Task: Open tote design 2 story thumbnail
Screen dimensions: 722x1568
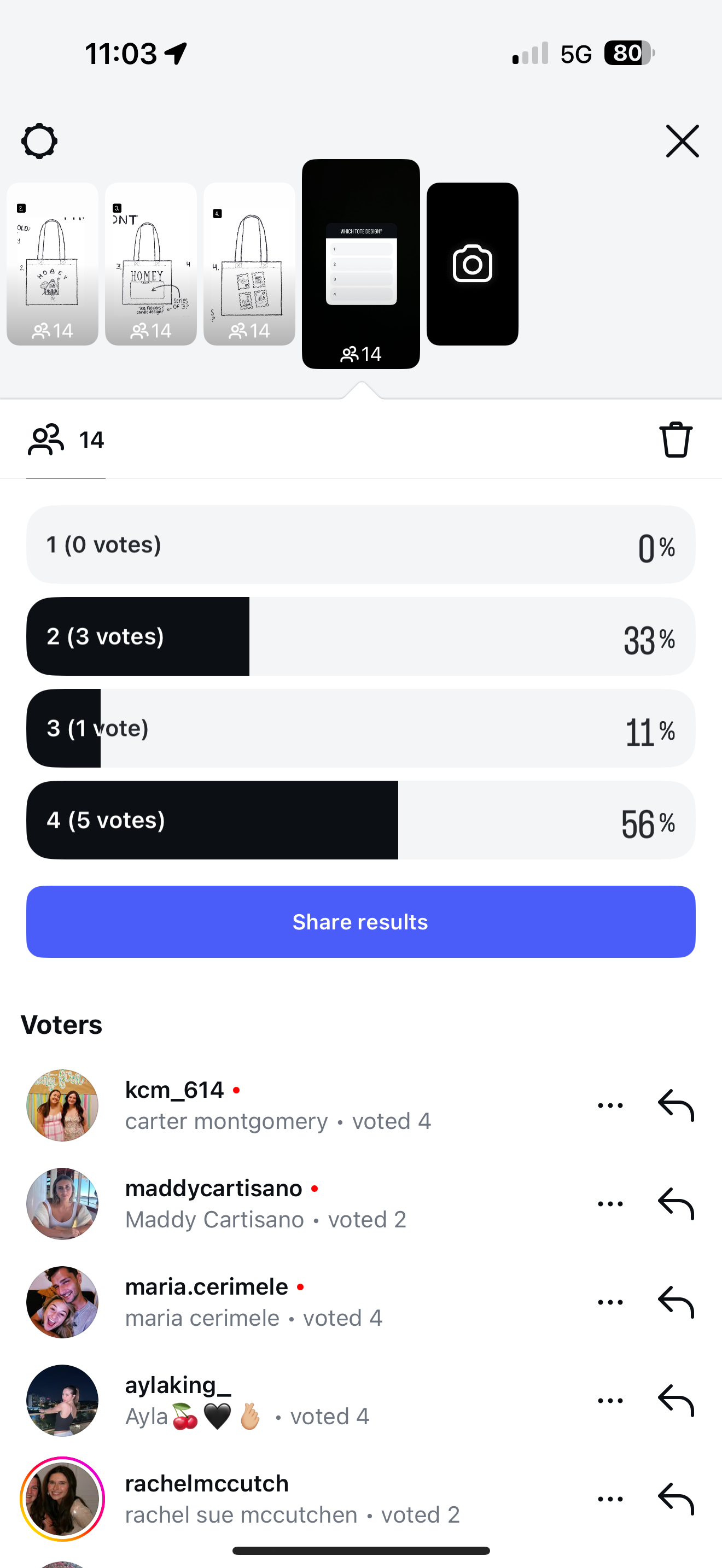Action: tap(53, 264)
